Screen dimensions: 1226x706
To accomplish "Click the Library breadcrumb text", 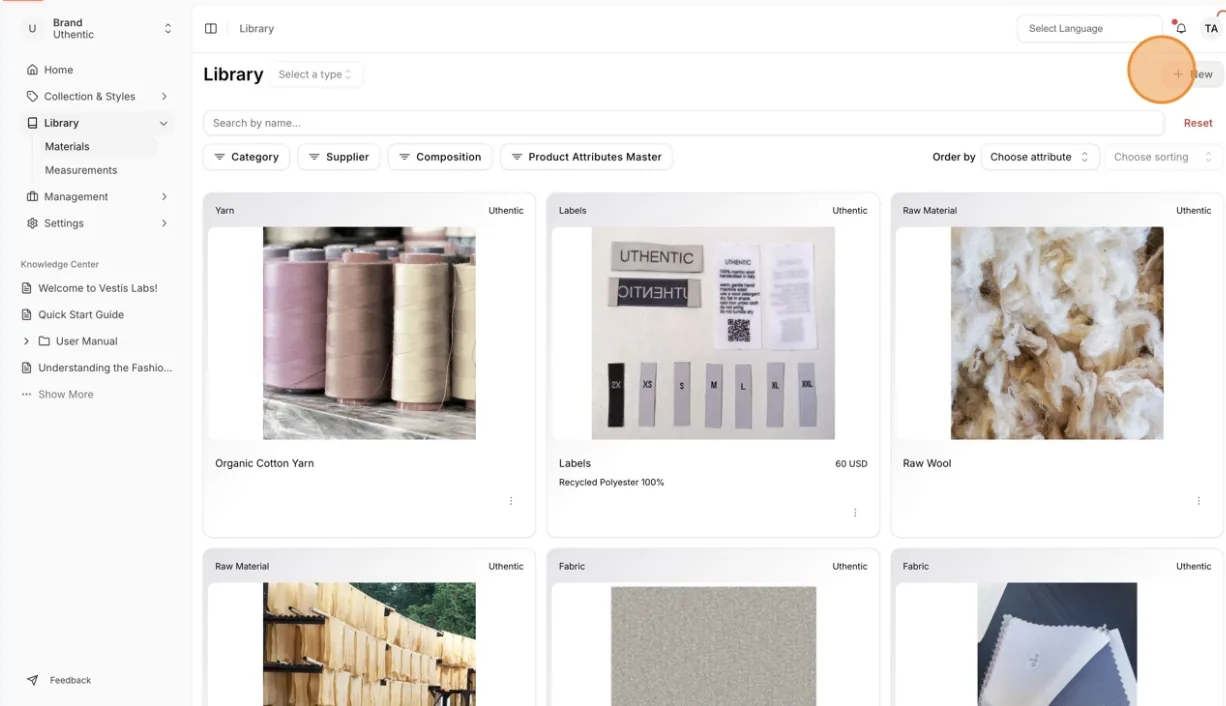I will click(256, 28).
